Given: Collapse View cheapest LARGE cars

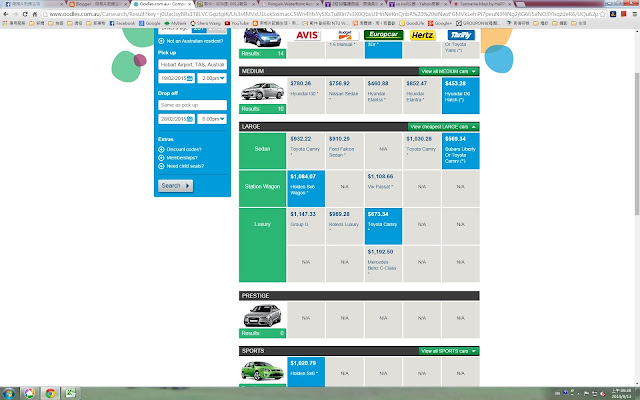Looking at the screenshot, I should (x=443, y=127).
